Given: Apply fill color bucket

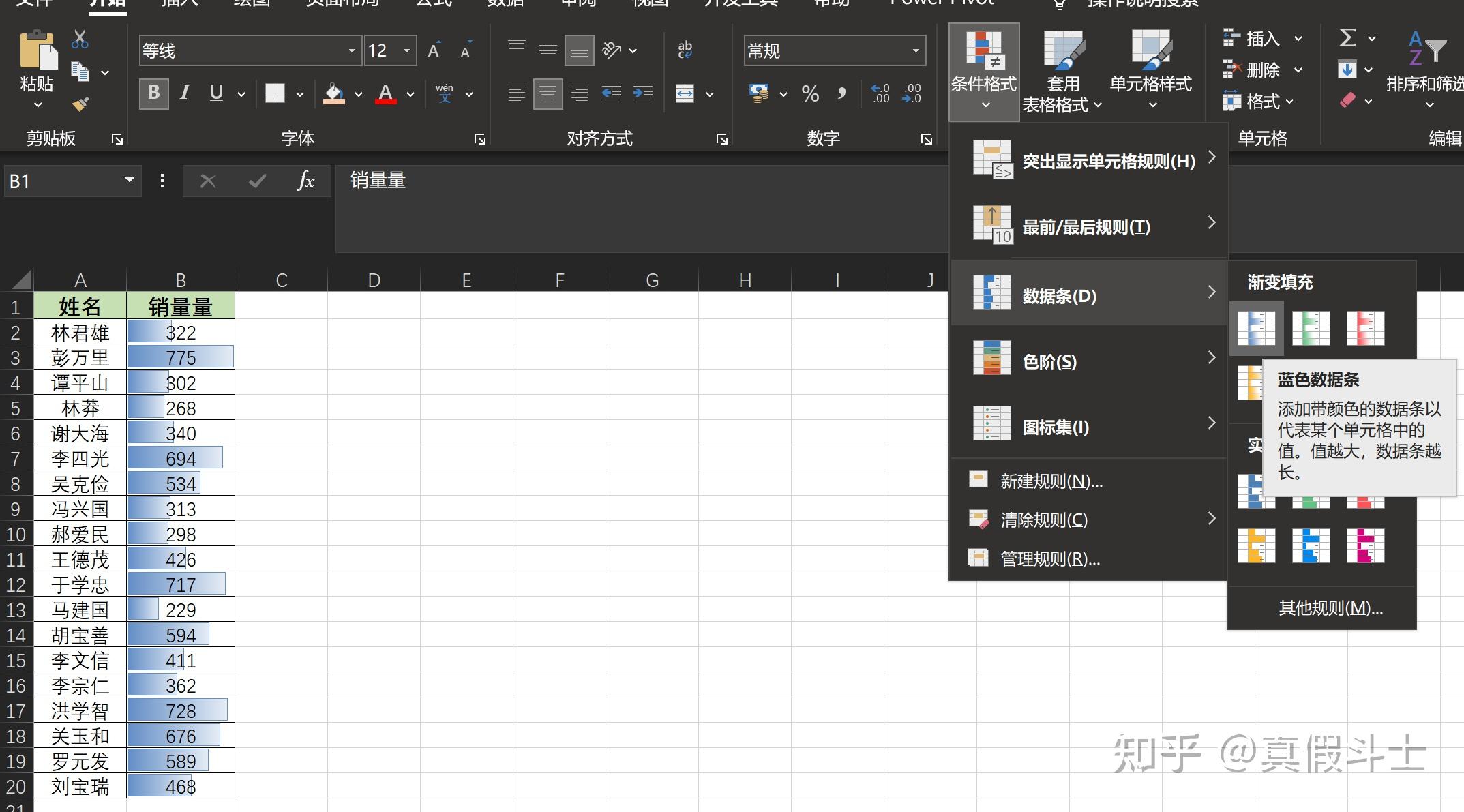Looking at the screenshot, I should tap(333, 93).
